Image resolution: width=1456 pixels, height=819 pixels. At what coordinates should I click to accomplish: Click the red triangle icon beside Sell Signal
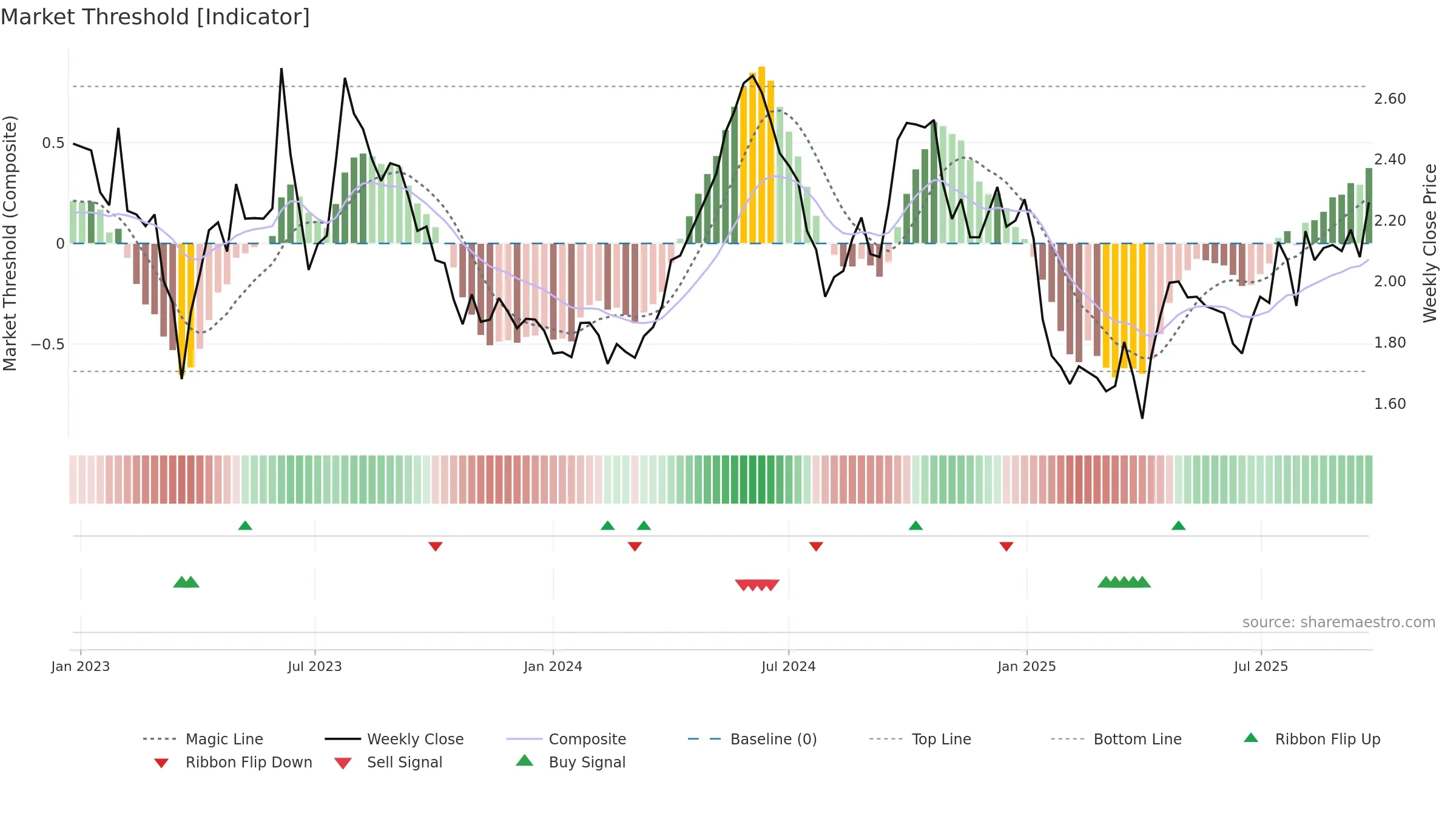pyautogui.click(x=343, y=763)
